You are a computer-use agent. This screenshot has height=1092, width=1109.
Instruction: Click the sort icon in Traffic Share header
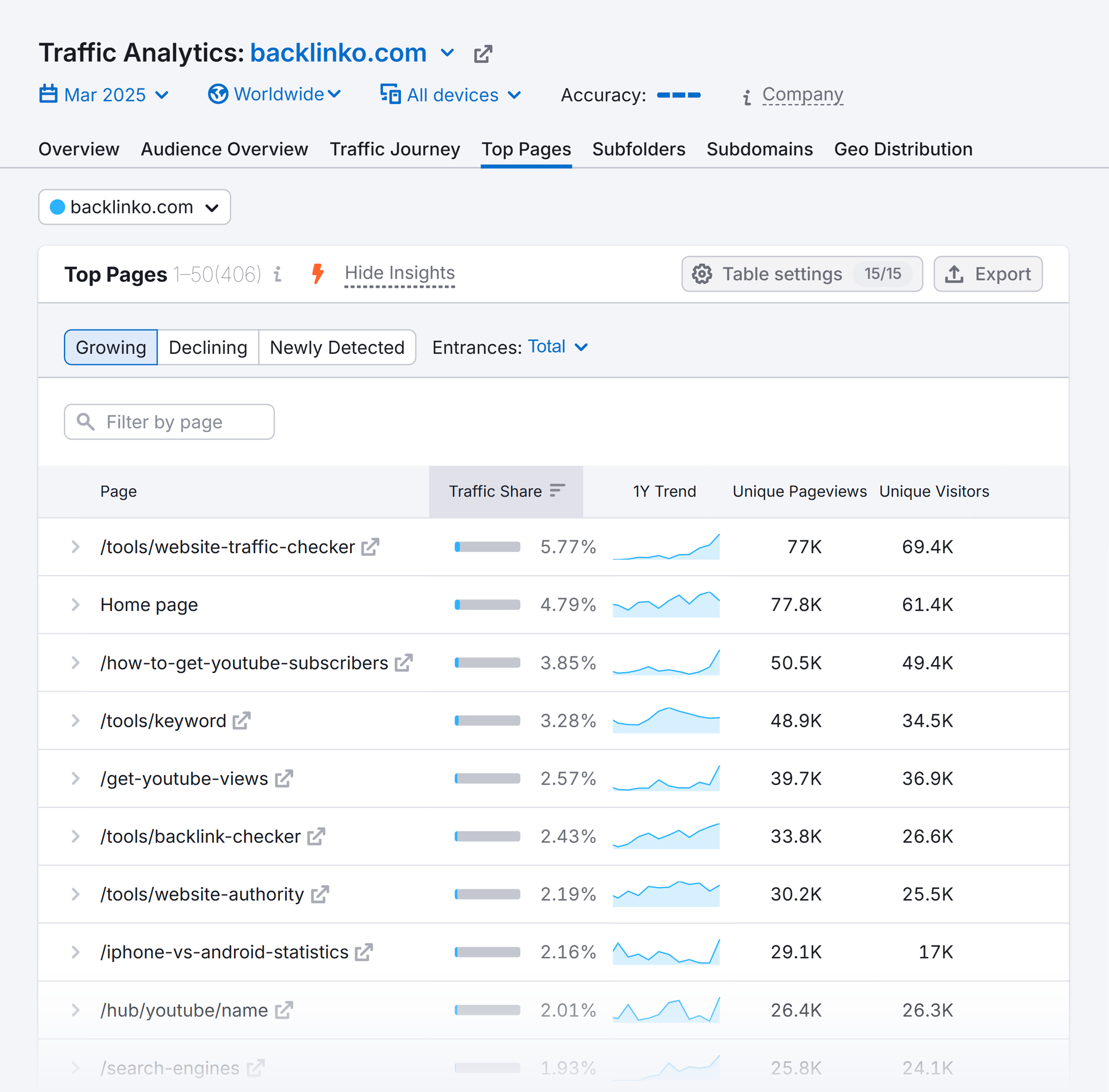click(x=557, y=490)
